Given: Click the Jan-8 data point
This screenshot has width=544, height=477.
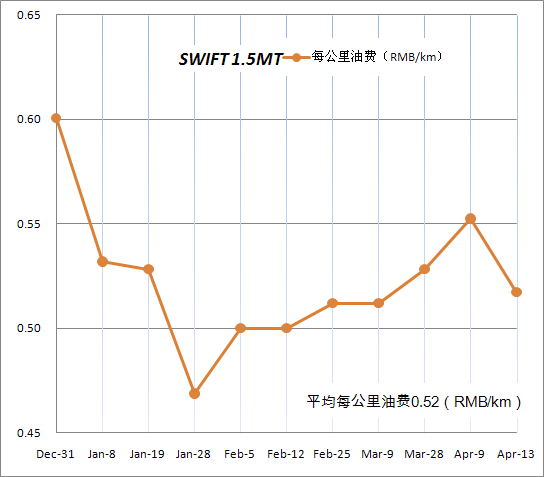Looking at the screenshot, I should point(102,262).
